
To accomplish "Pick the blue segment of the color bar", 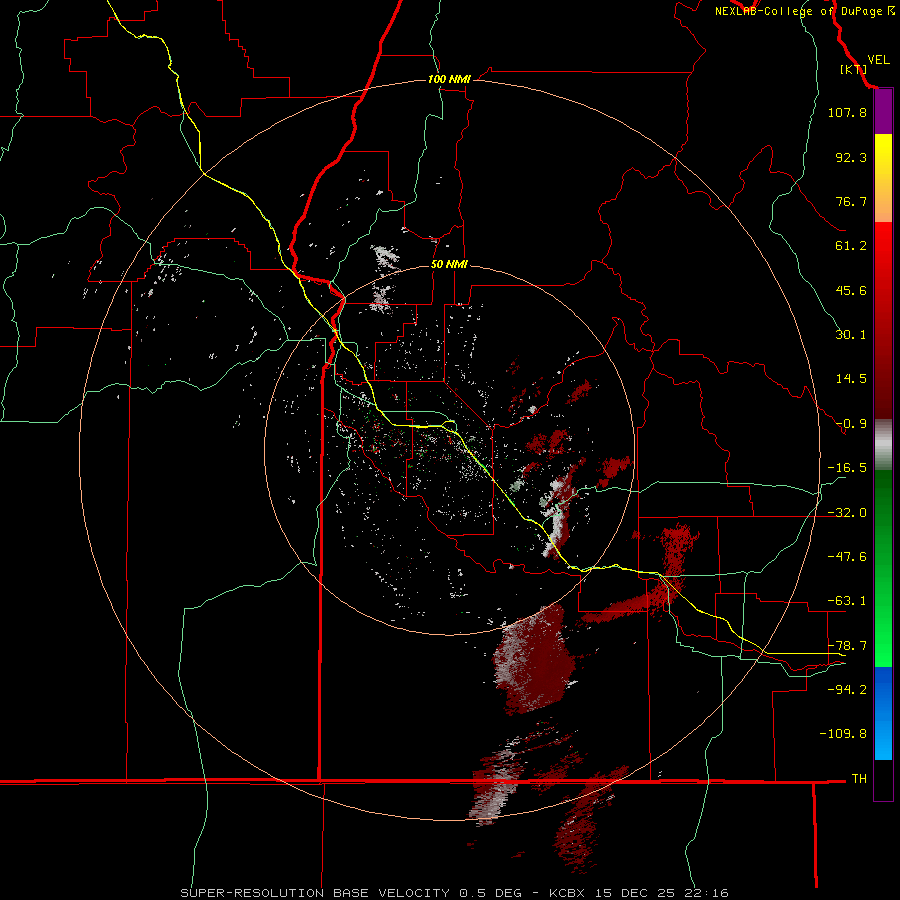I will pos(883,713).
